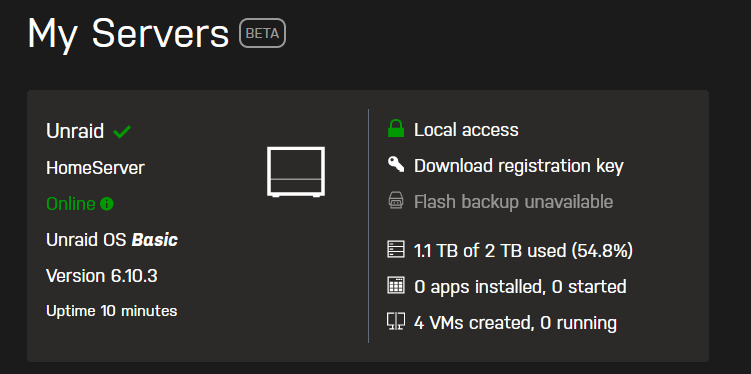Click 1.1 TB of 2 TB used text
The height and width of the screenshot is (374, 751).
[x=523, y=250]
